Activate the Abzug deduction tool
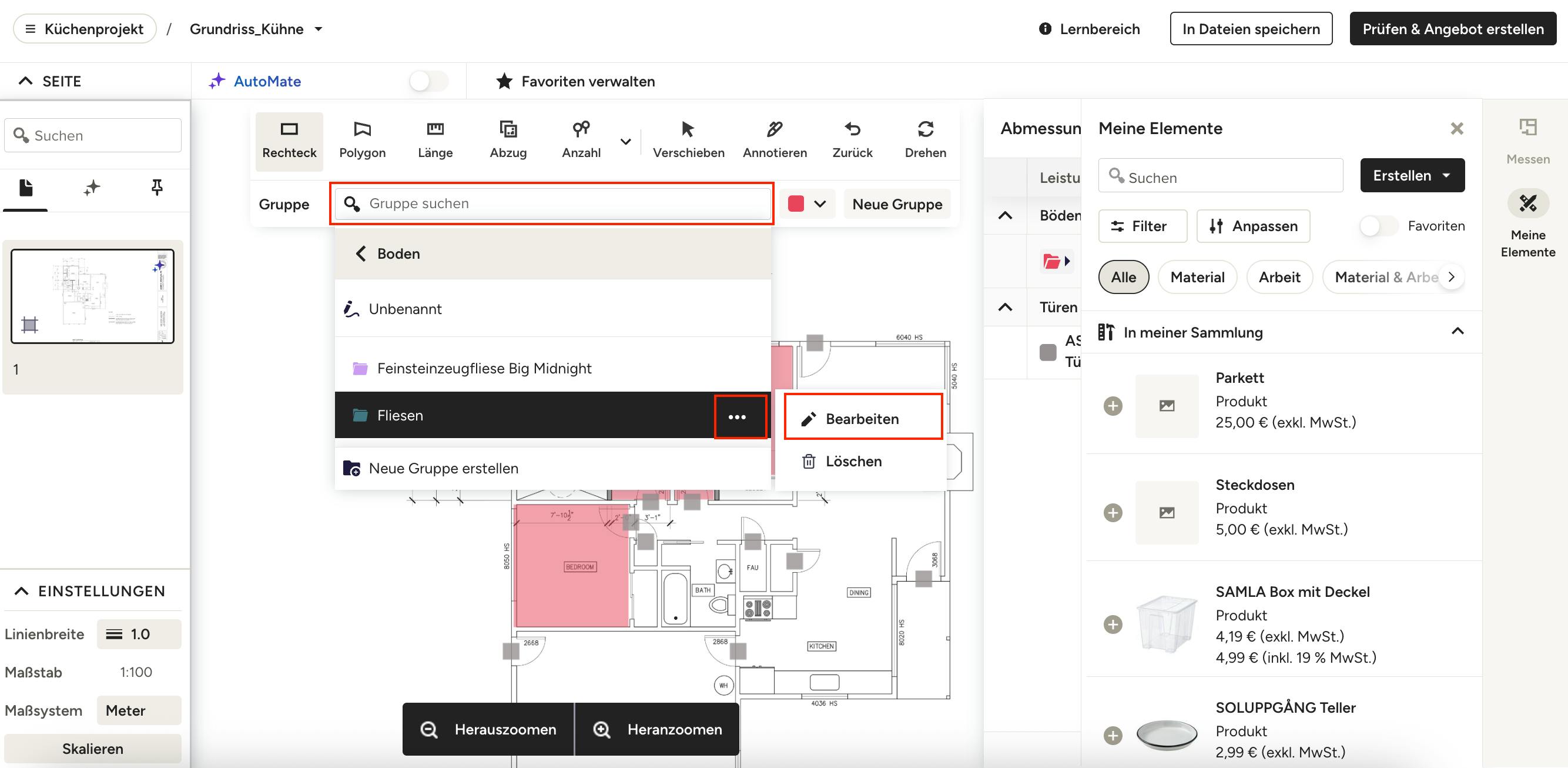The image size is (1568, 768). [x=508, y=141]
